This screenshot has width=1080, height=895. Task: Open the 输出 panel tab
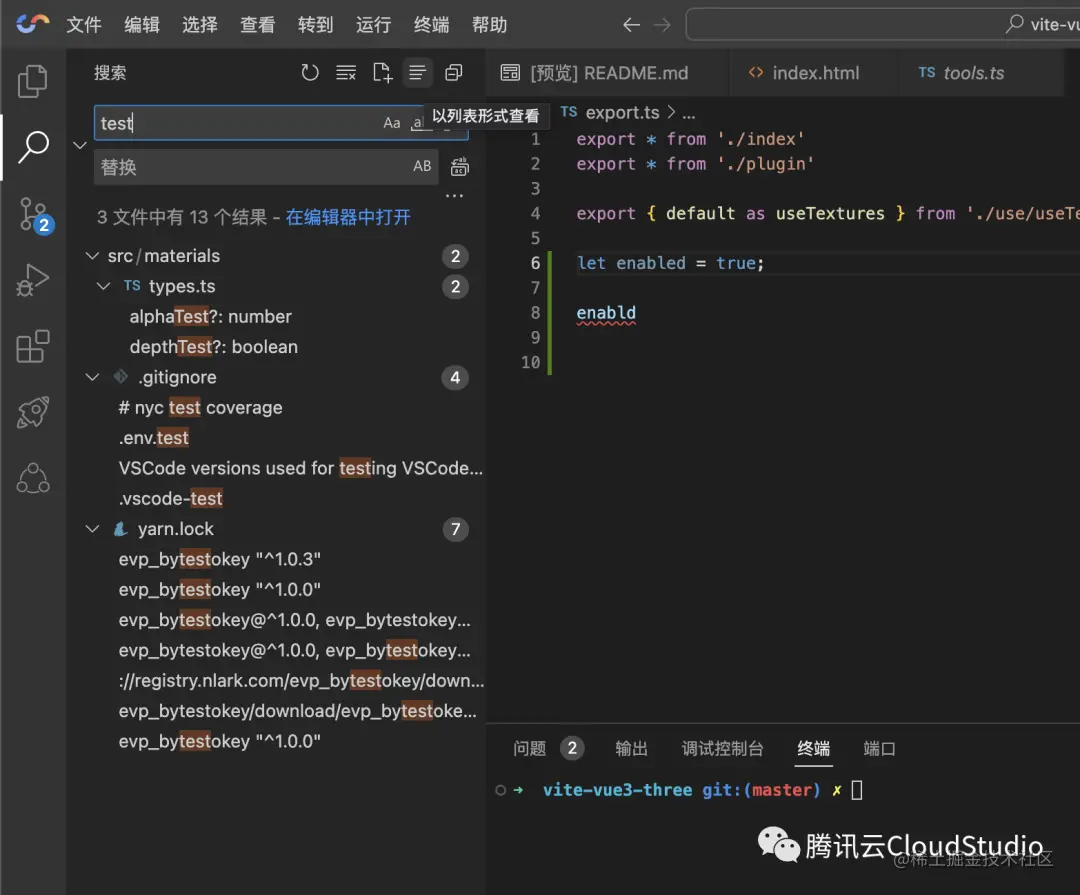click(631, 748)
